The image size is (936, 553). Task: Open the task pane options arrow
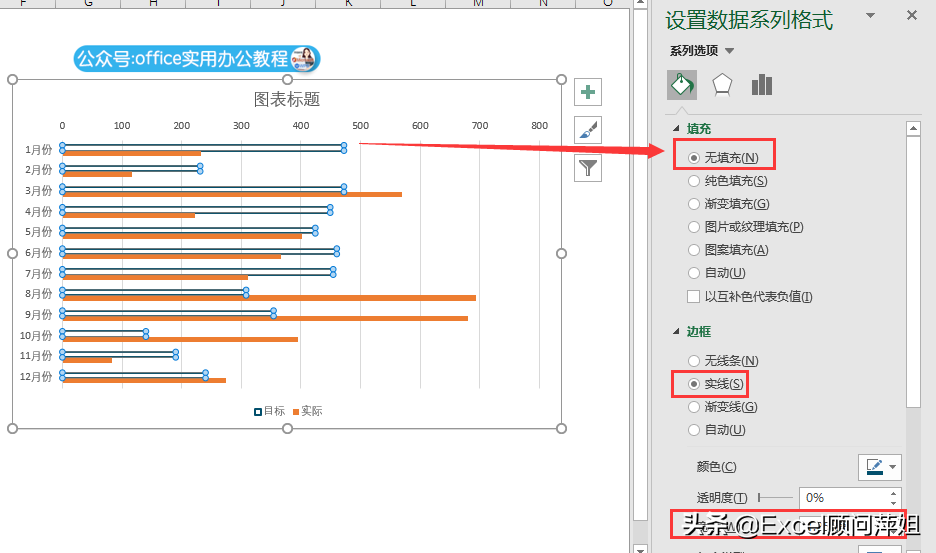point(870,16)
